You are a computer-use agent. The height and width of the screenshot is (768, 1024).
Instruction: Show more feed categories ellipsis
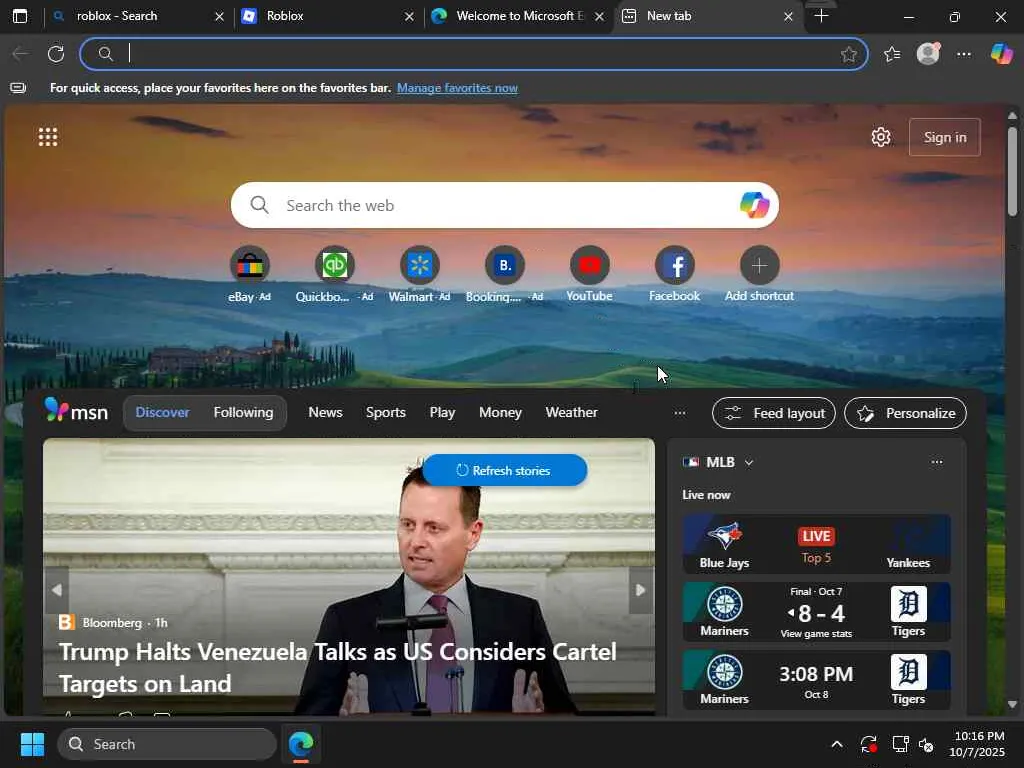(680, 413)
